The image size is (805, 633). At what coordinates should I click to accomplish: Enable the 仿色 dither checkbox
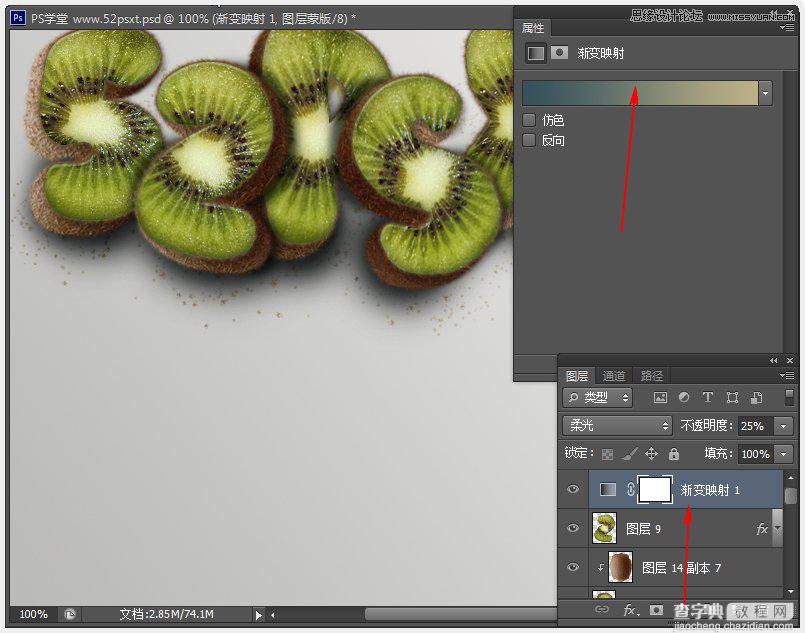pyautogui.click(x=529, y=120)
